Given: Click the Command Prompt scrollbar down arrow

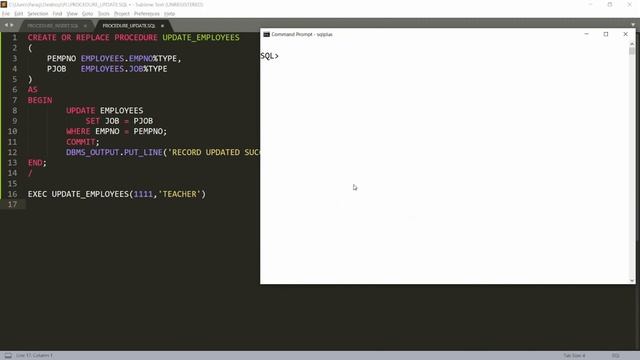Looking at the screenshot, I should click(x=632, y=280).
